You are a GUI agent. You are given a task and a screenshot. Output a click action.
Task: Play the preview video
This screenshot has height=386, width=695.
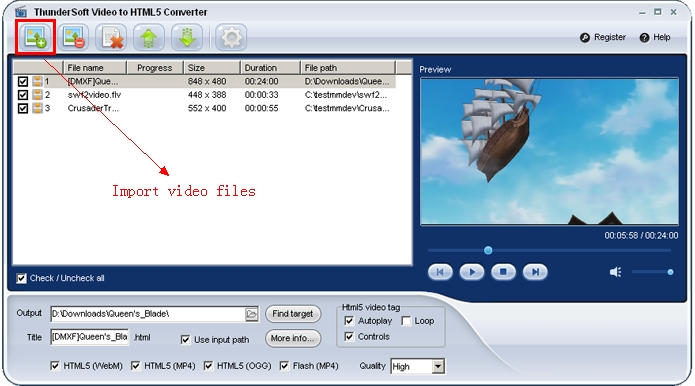[472, 272]
